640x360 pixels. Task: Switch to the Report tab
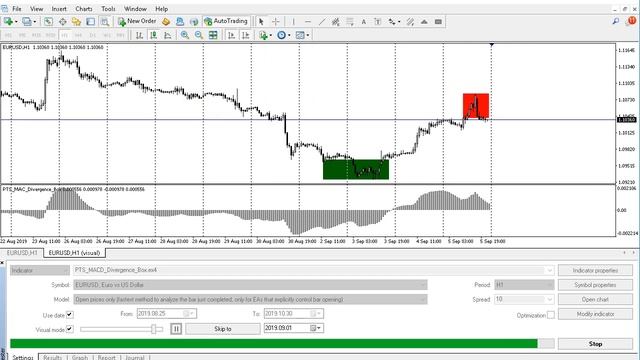(107, 358)
